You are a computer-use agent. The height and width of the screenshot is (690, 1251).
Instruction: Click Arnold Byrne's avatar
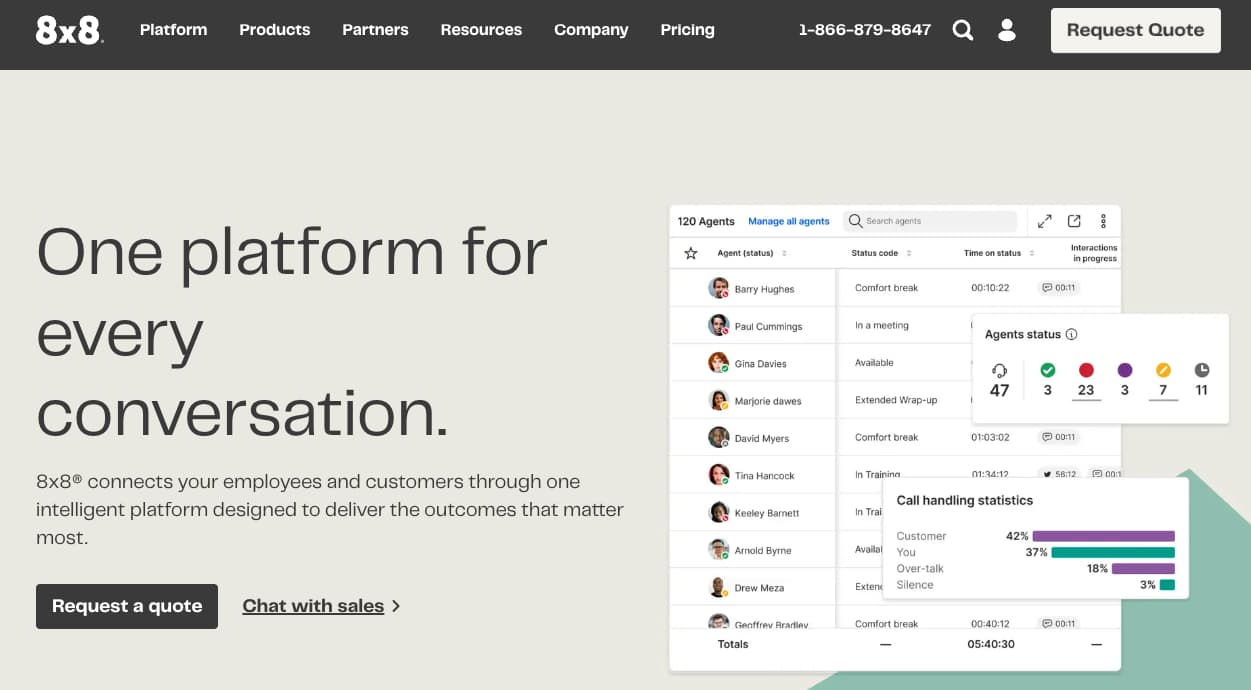pyautogui.click(x=719, y=549)
